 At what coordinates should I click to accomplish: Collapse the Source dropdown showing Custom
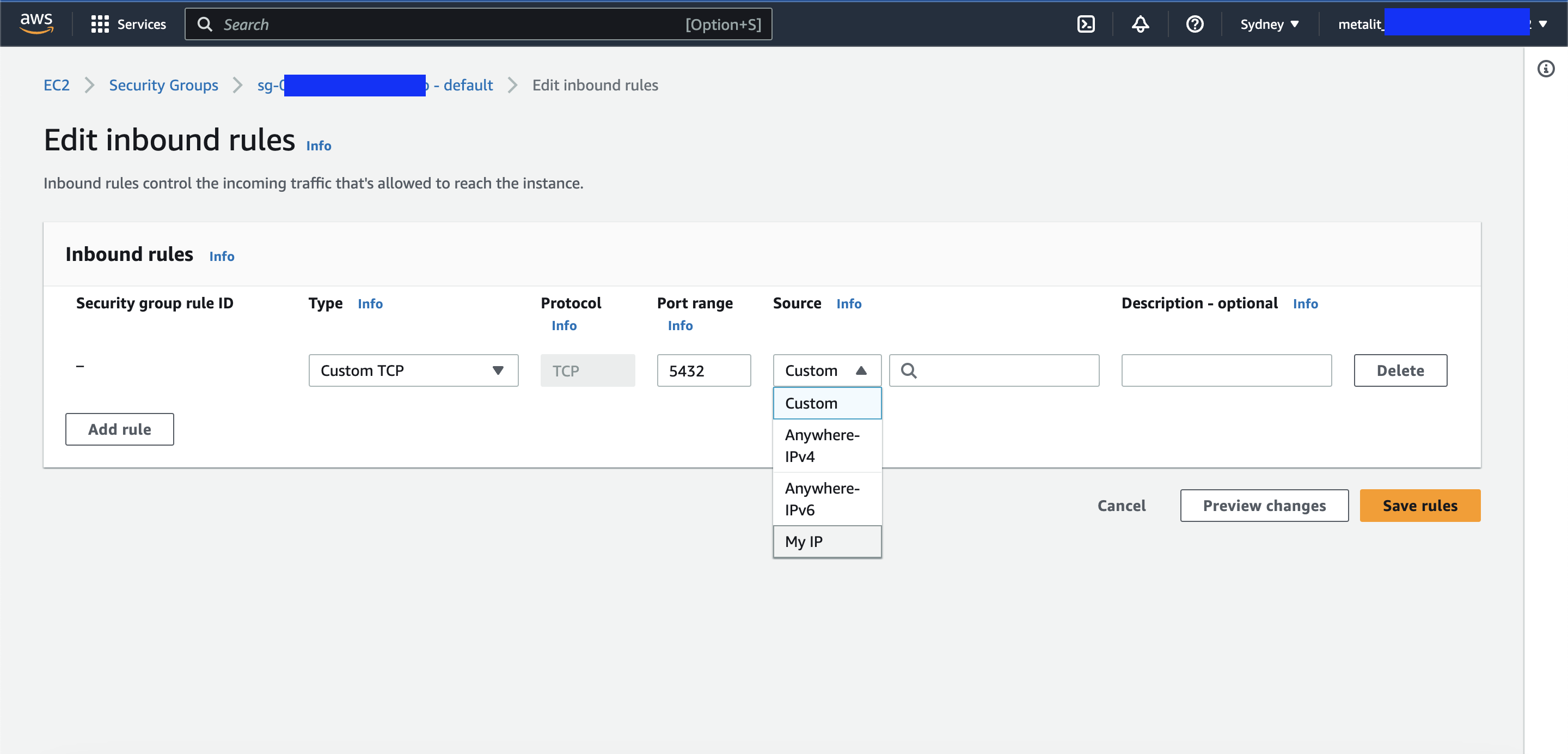(x=826, y=370)
